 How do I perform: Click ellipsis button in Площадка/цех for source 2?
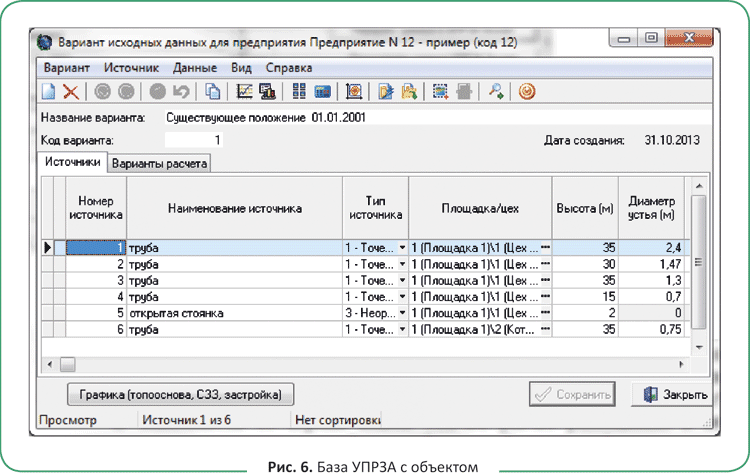tap(545, 264)
